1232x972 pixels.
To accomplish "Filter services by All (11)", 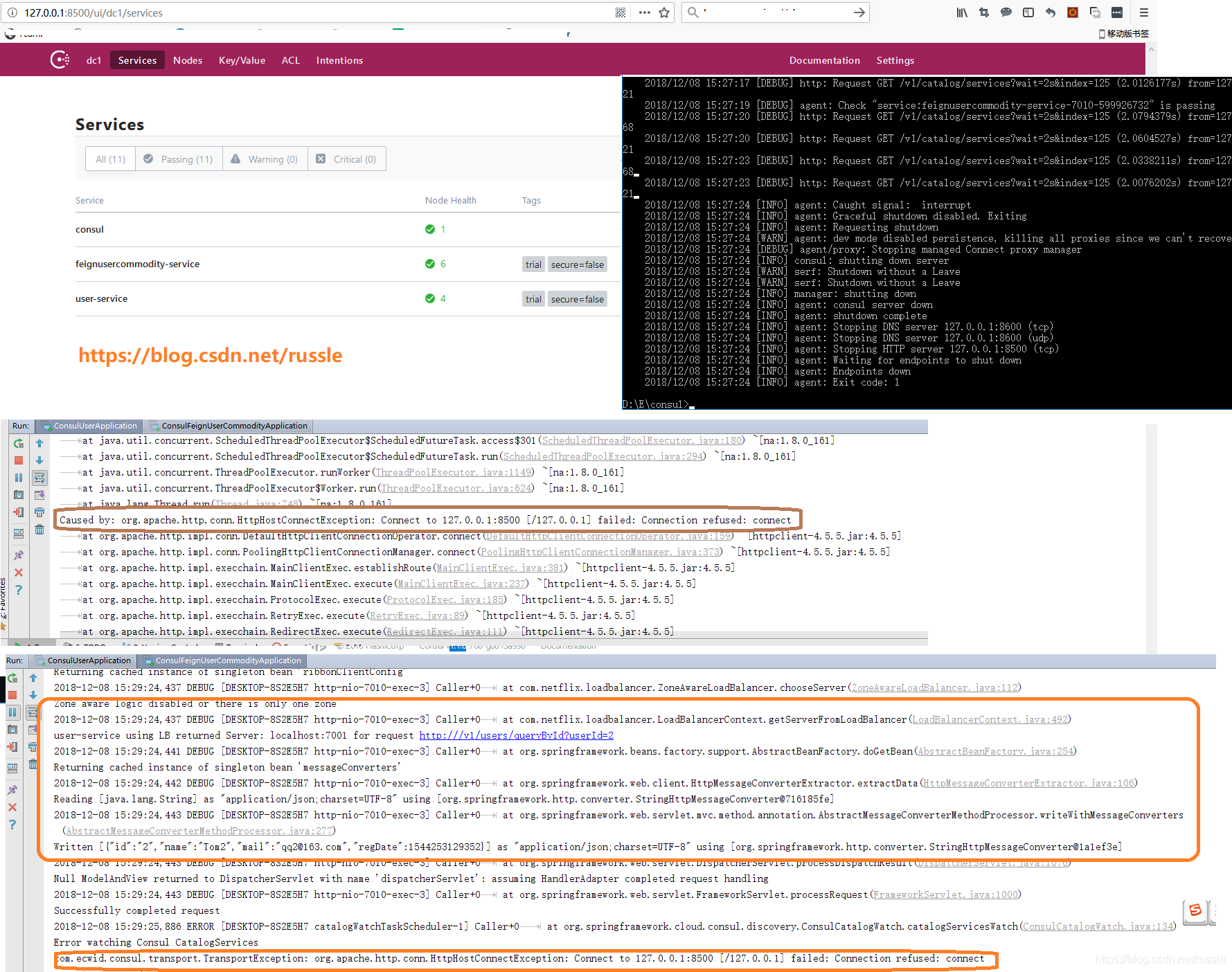I will [110, 159].
